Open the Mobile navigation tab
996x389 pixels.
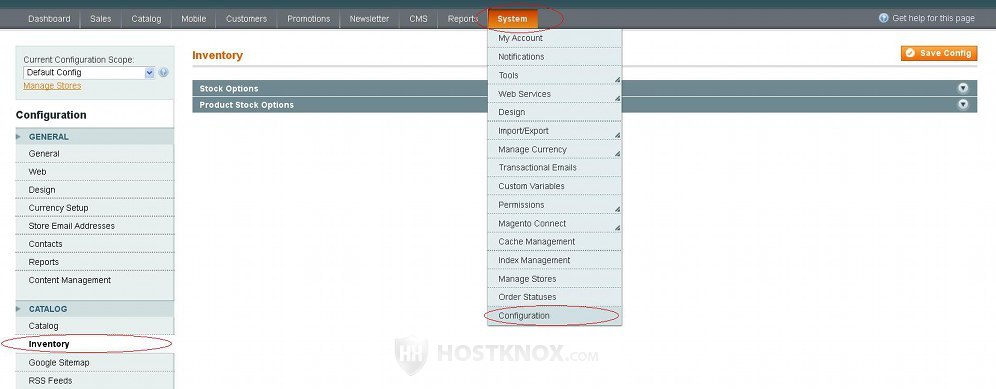[x=194, y=18]
